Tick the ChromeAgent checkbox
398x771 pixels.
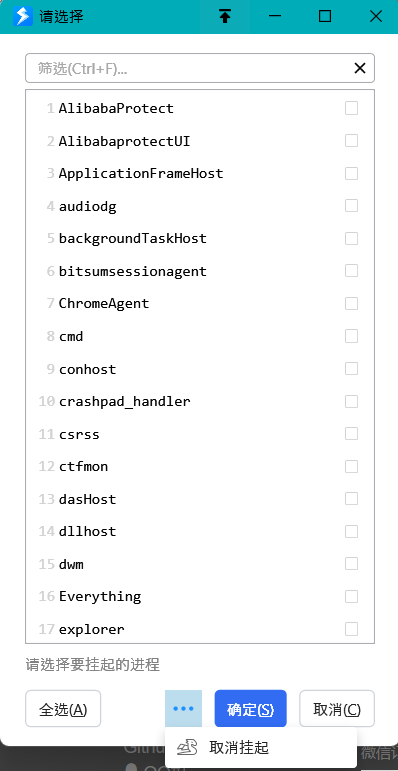[x=351, y=303]
